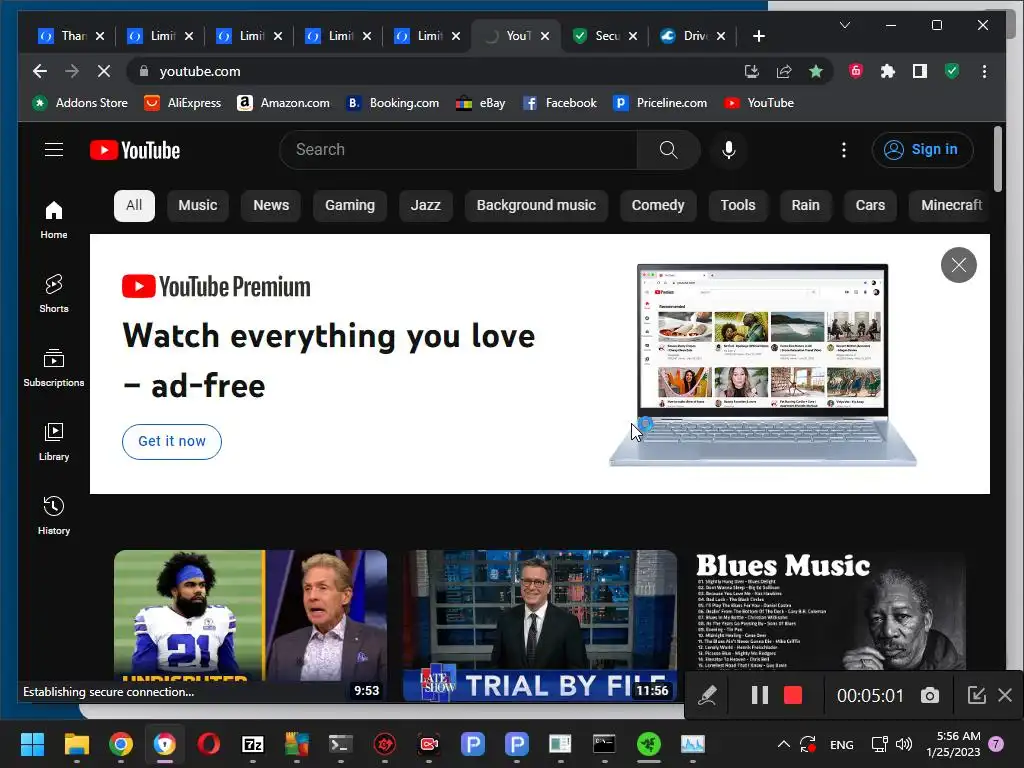Image resolution: width=1024 pixels, height=768 pixels.
Task: Open Library in sidebar
Action: [54, 442]
